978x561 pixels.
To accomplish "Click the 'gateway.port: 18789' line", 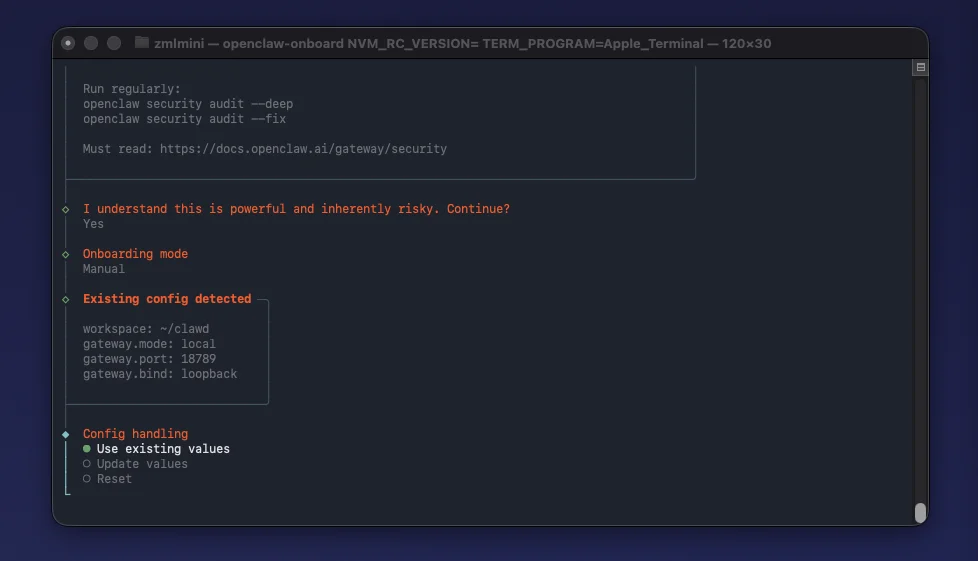I will [149, 359].
